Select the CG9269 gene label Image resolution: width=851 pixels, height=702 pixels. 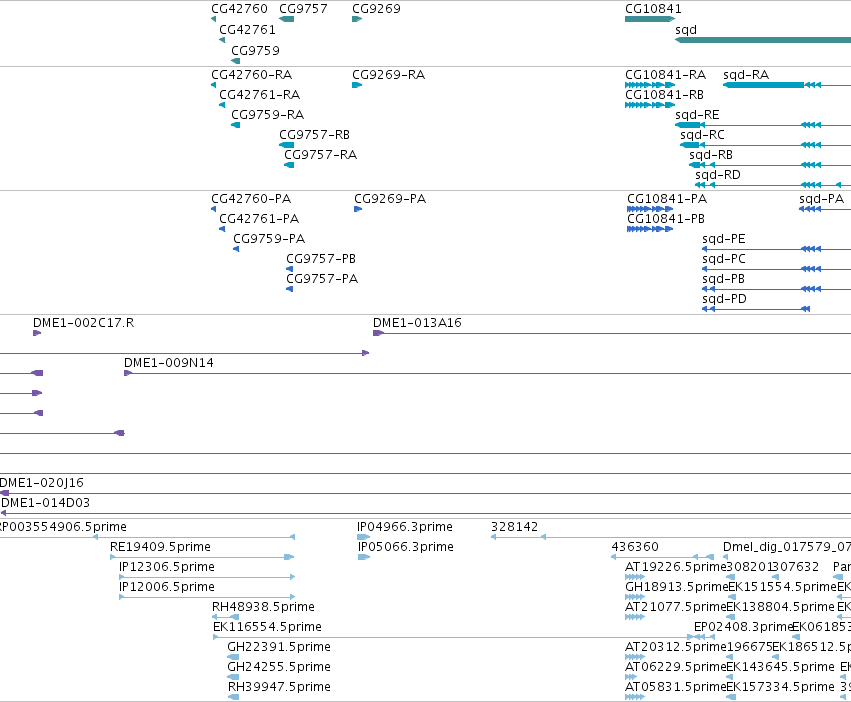(x=376, y=9)
